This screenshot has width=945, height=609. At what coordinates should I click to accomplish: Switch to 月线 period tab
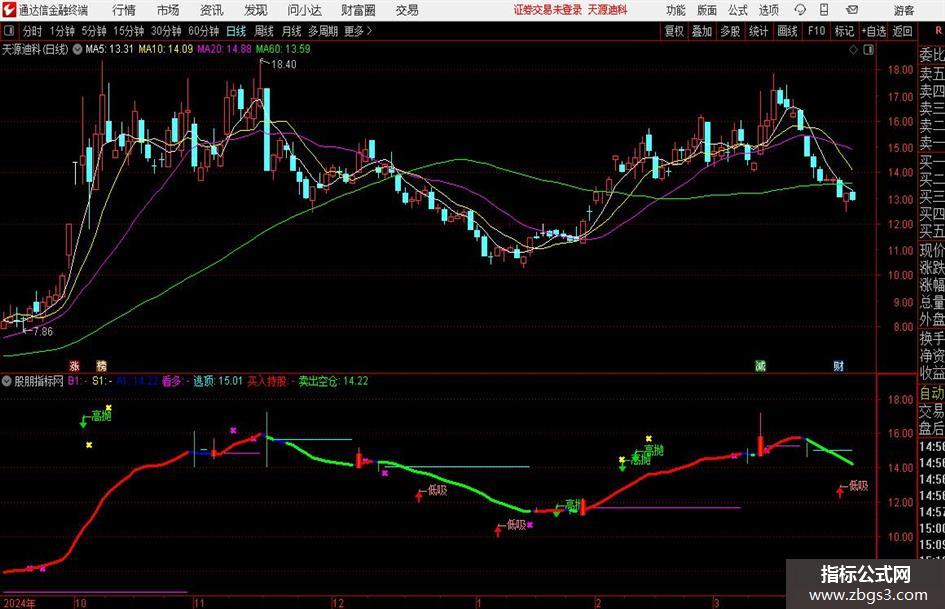click(292, 31)
